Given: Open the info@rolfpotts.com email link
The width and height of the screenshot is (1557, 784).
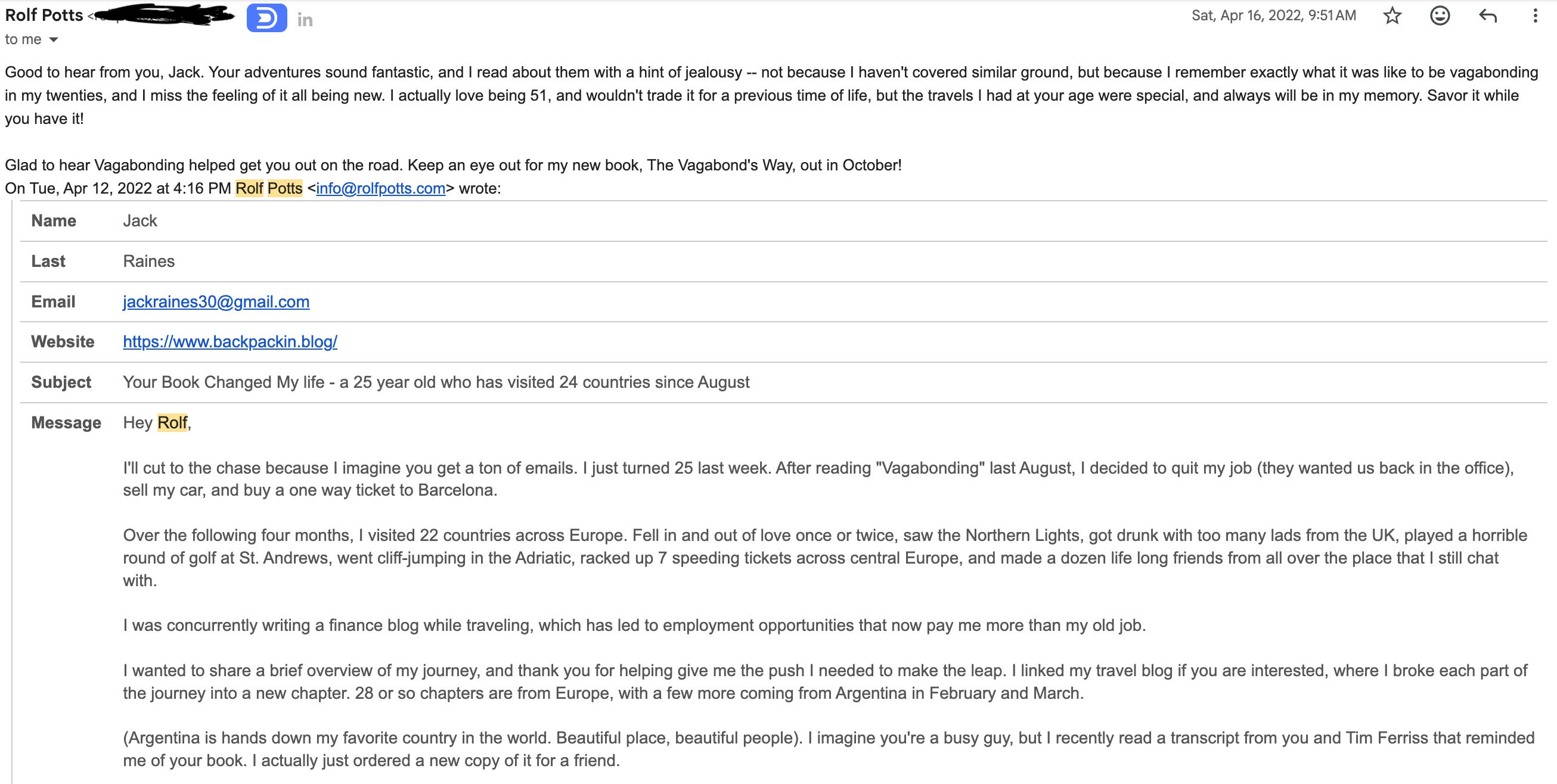Looking at the screenshot, I should 381,188.
